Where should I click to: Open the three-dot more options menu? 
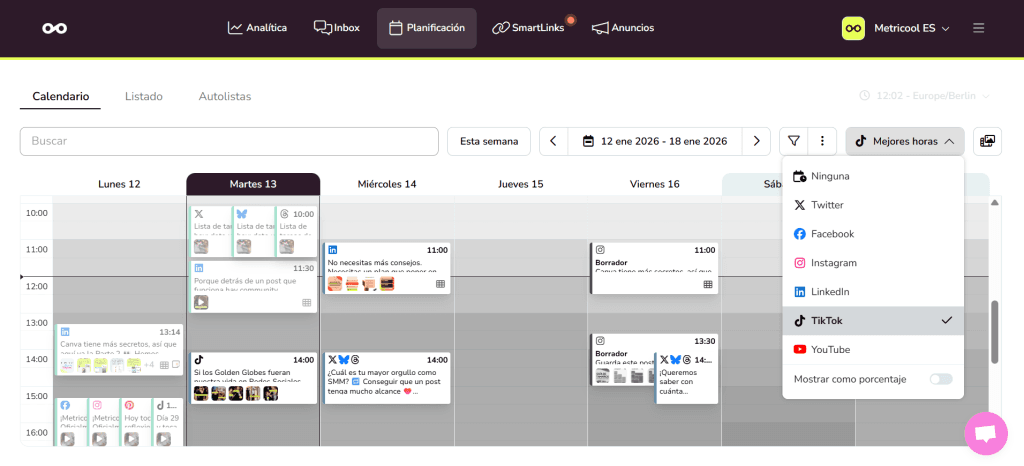click(x=821, y=141)
